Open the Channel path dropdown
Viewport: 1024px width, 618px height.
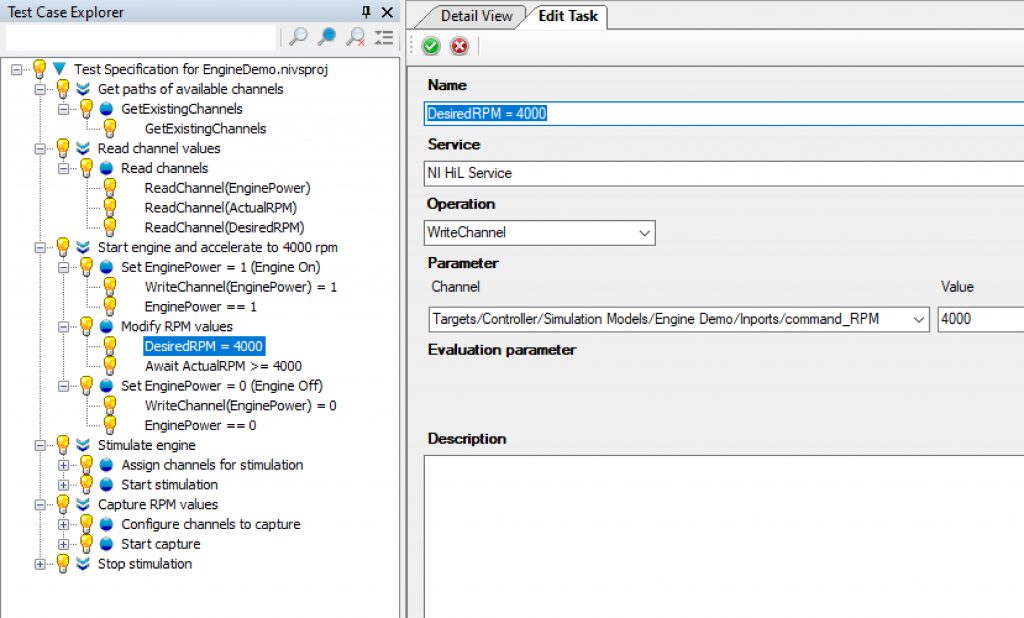(919, 320)
